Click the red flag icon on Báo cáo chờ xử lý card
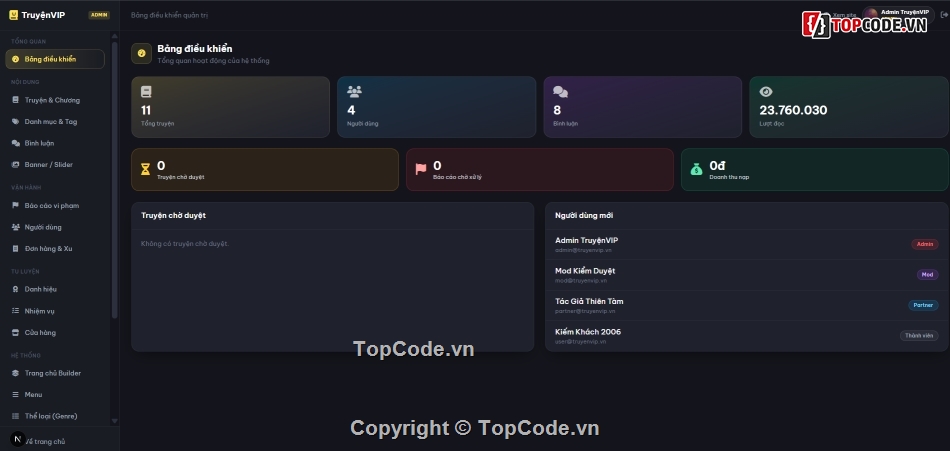This screenshot has width=950, height=451. (x=421, y=169)
